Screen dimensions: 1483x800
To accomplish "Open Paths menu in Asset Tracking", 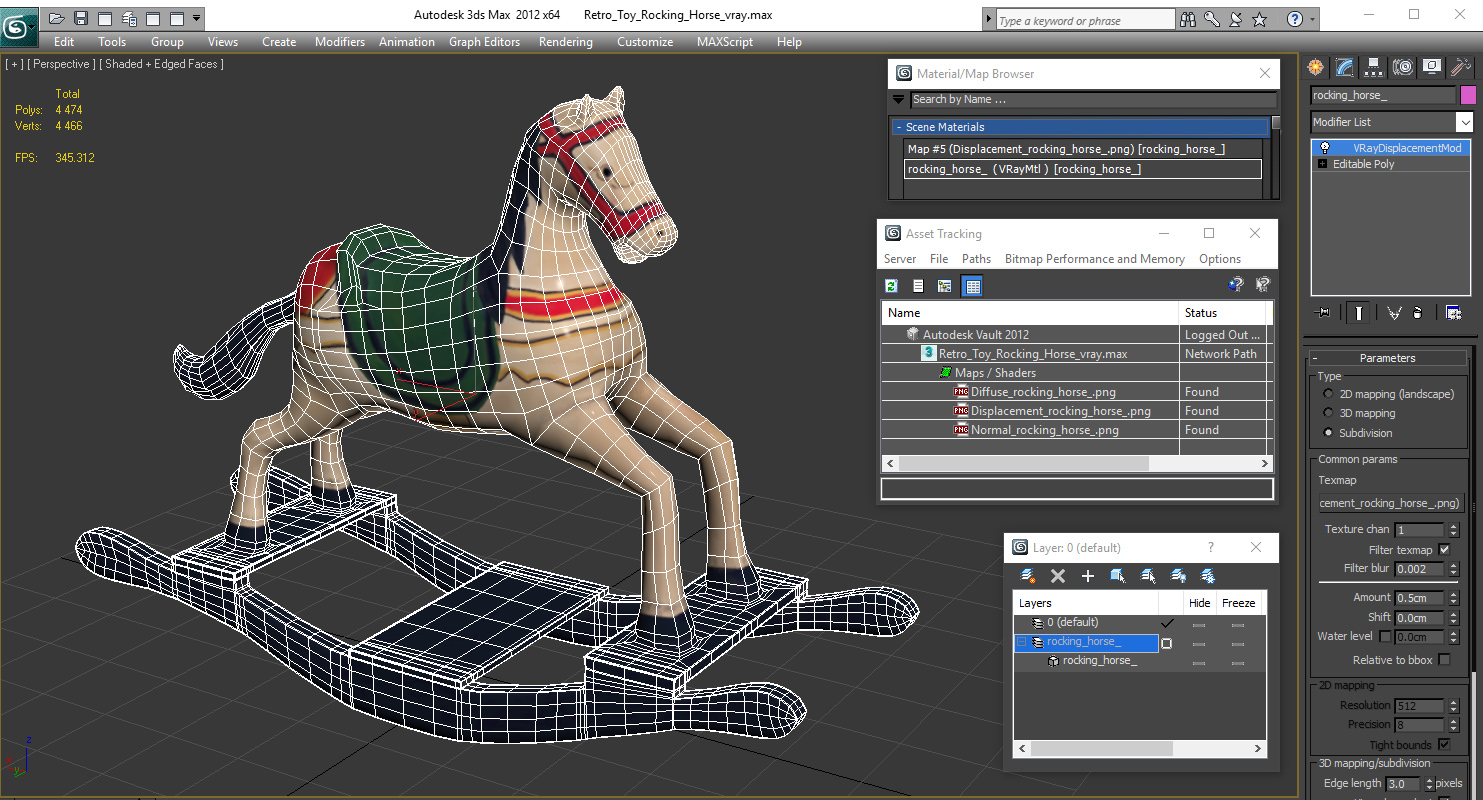I will [x=976, y=259].
